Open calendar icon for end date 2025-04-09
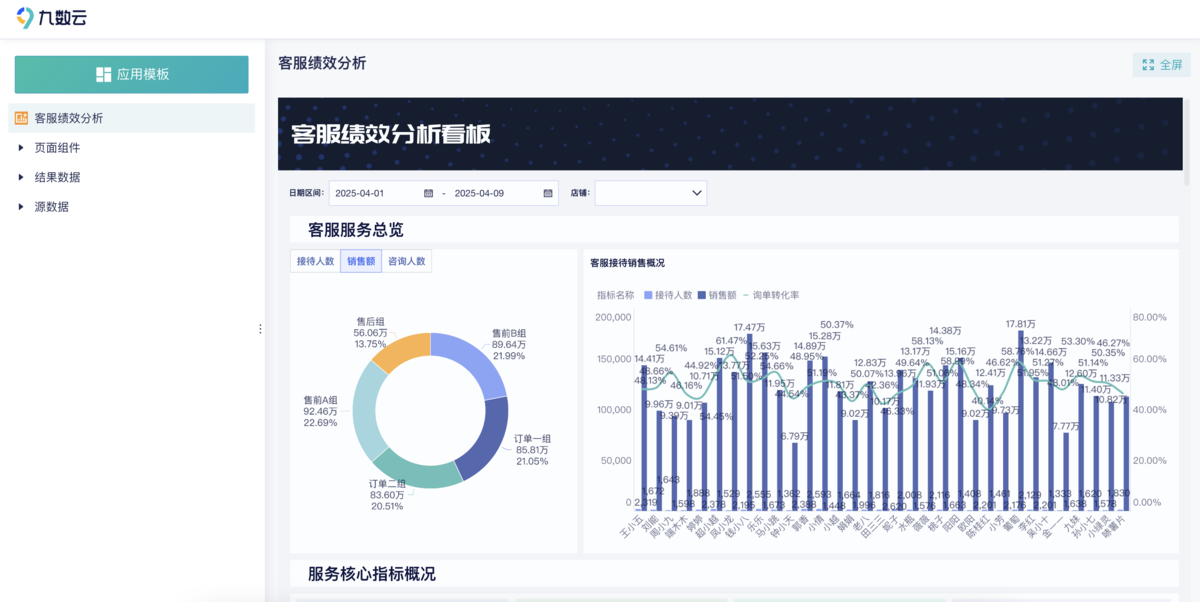The width and height of the screenshot is (1200, 602). (x=548, y=194)
